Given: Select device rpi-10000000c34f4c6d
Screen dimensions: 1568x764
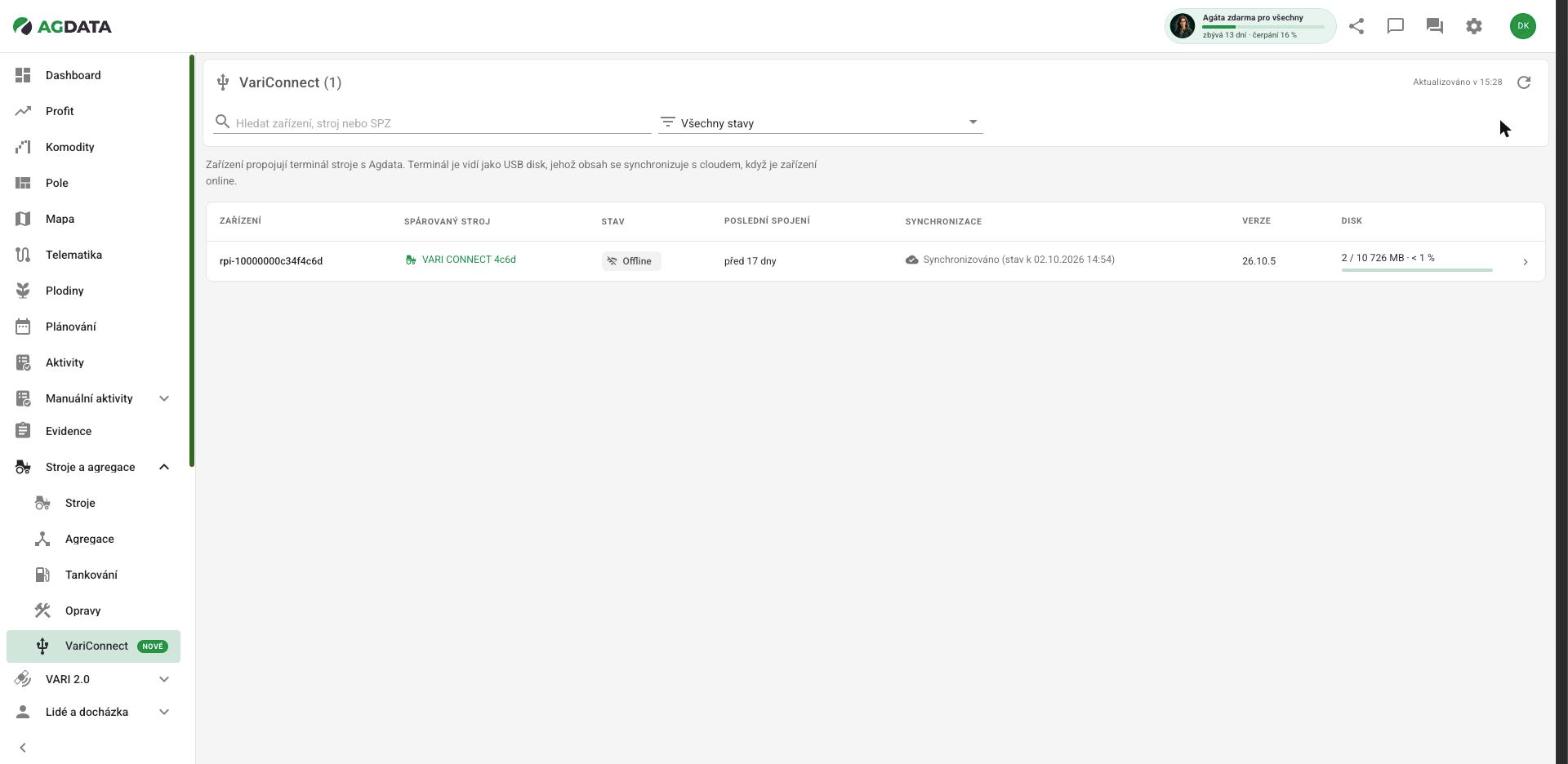Looking at the screenshot, I should (x=271, y=261).
